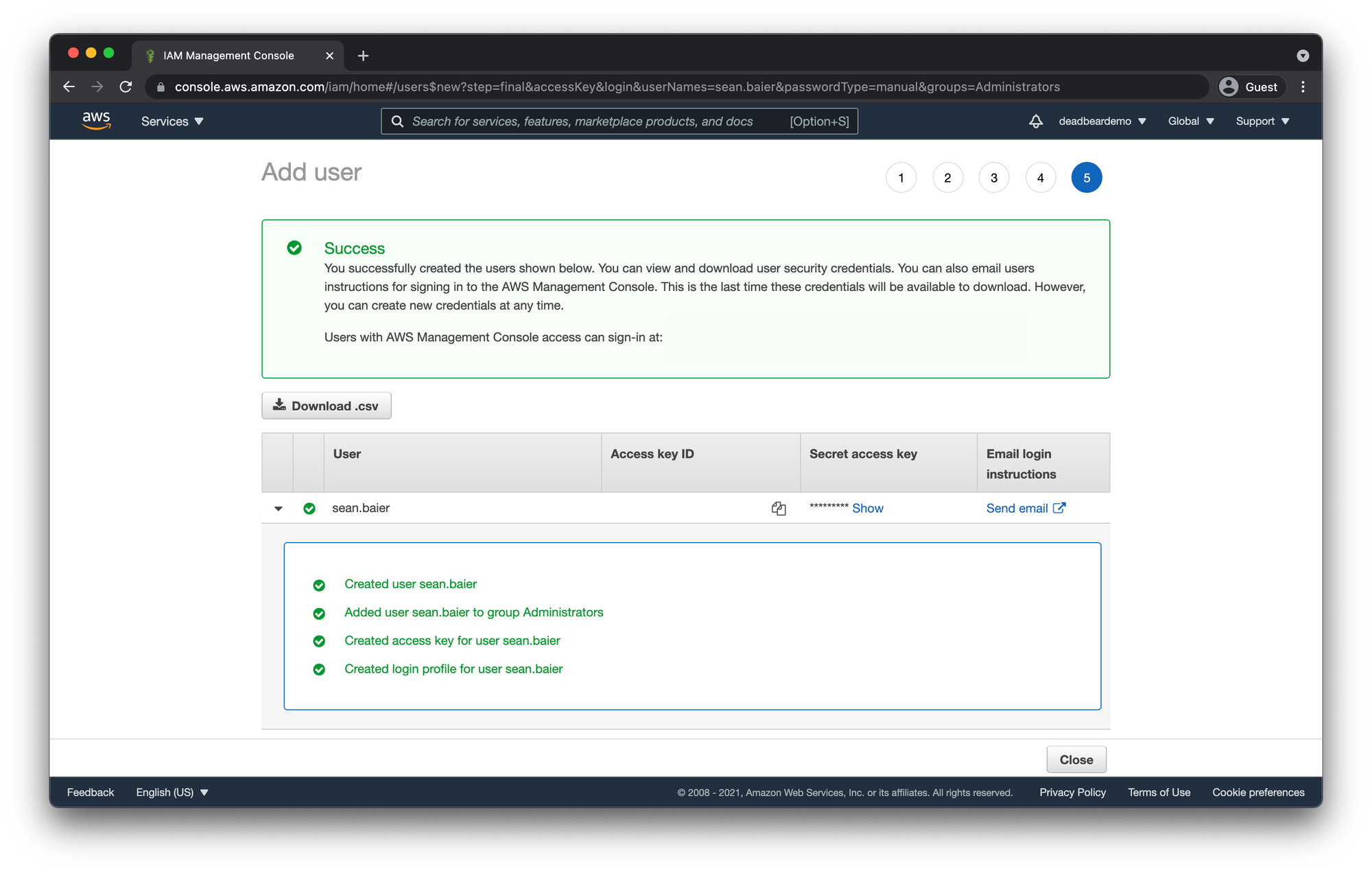Click the AWS services search field
The height and width of the screenshot is (873, 1372).
coord(583,121)
